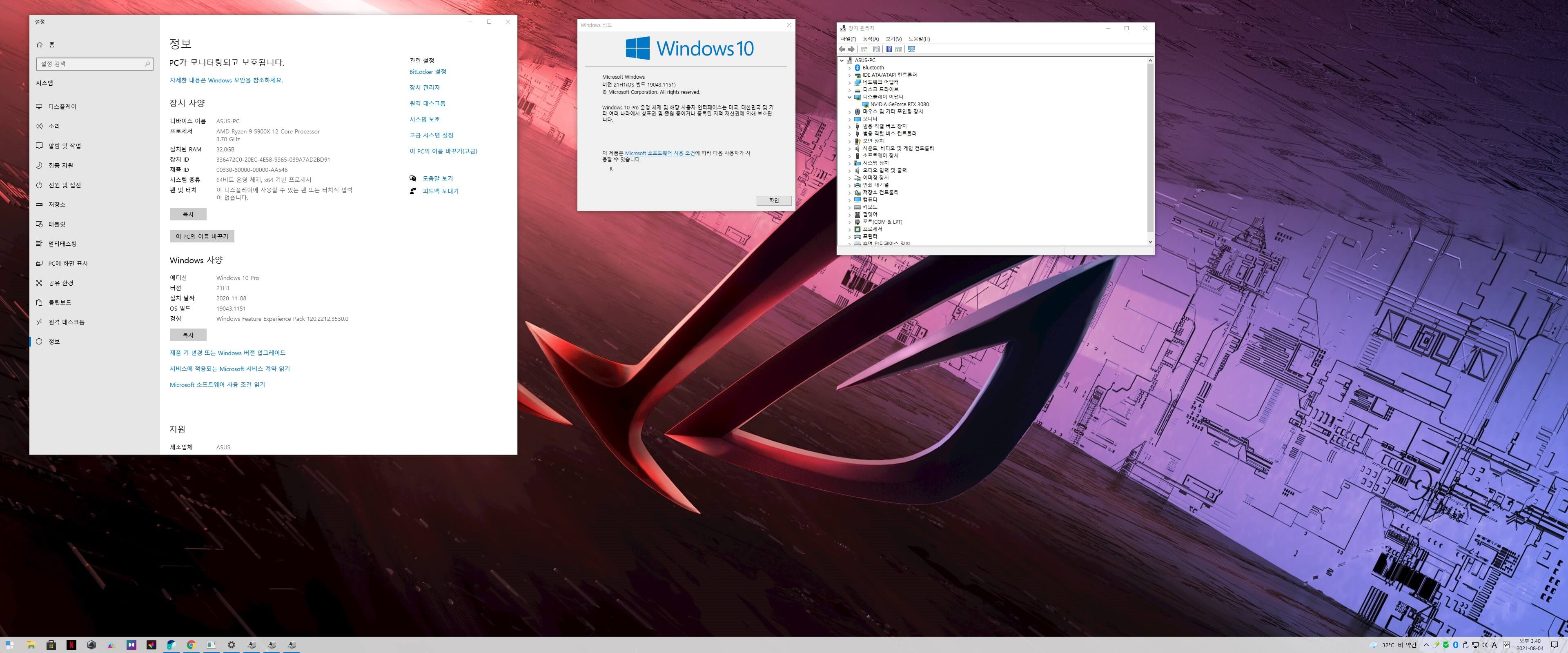Collapse the 디스플레이 어댑터 node

point(850,97)
